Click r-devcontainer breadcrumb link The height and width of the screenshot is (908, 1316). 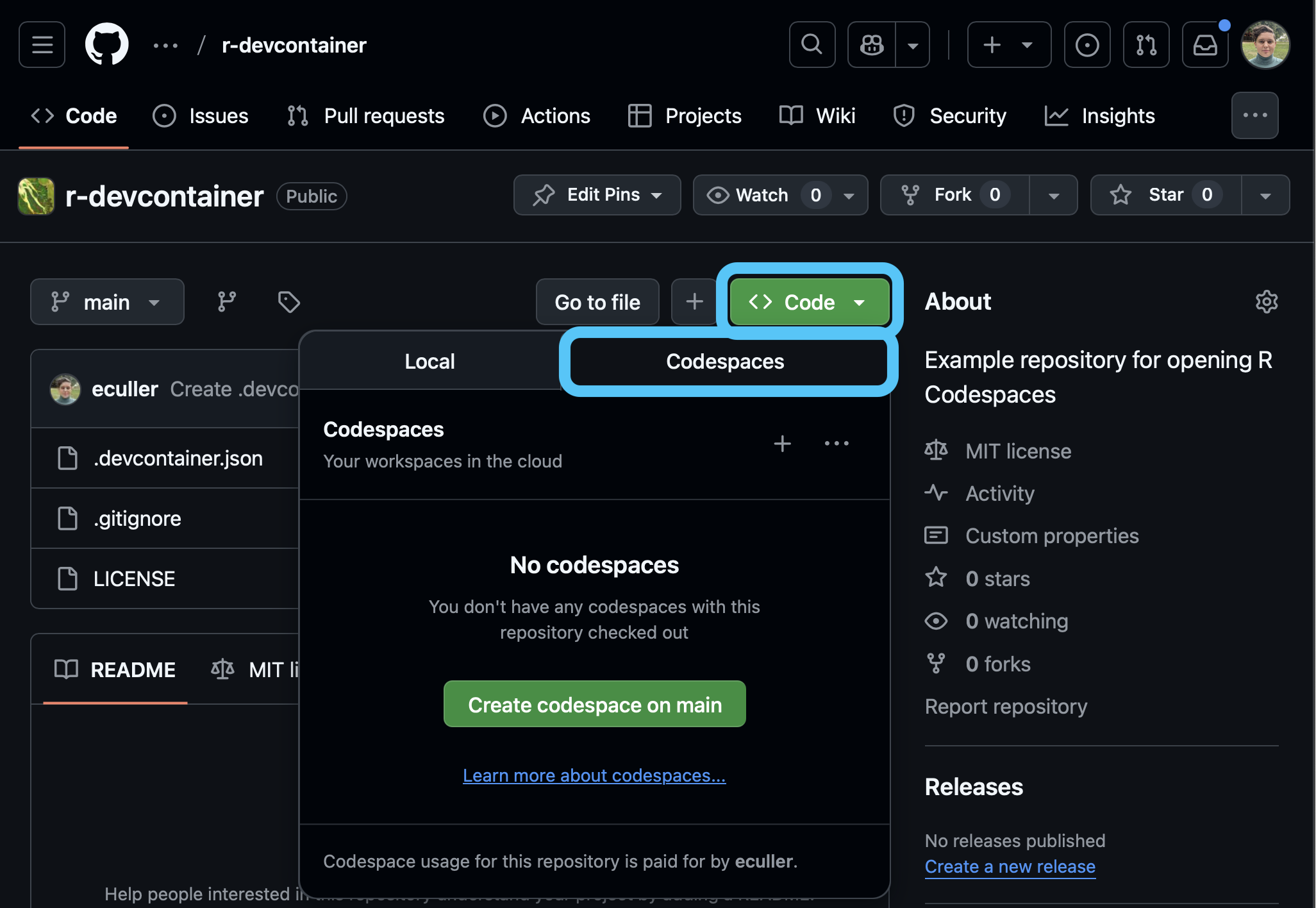click(x=294, y=46)
